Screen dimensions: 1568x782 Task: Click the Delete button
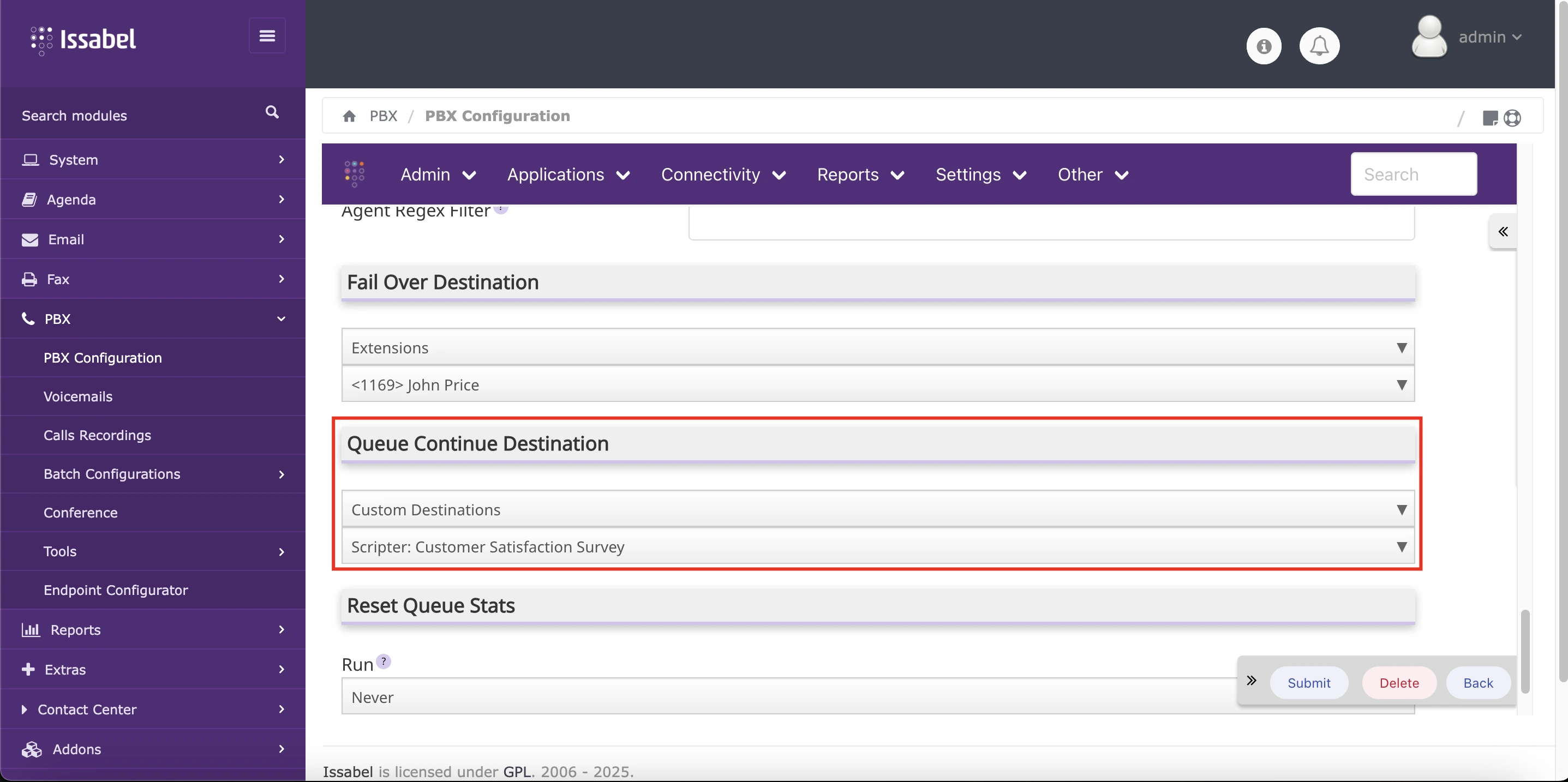coord(1399,682)
